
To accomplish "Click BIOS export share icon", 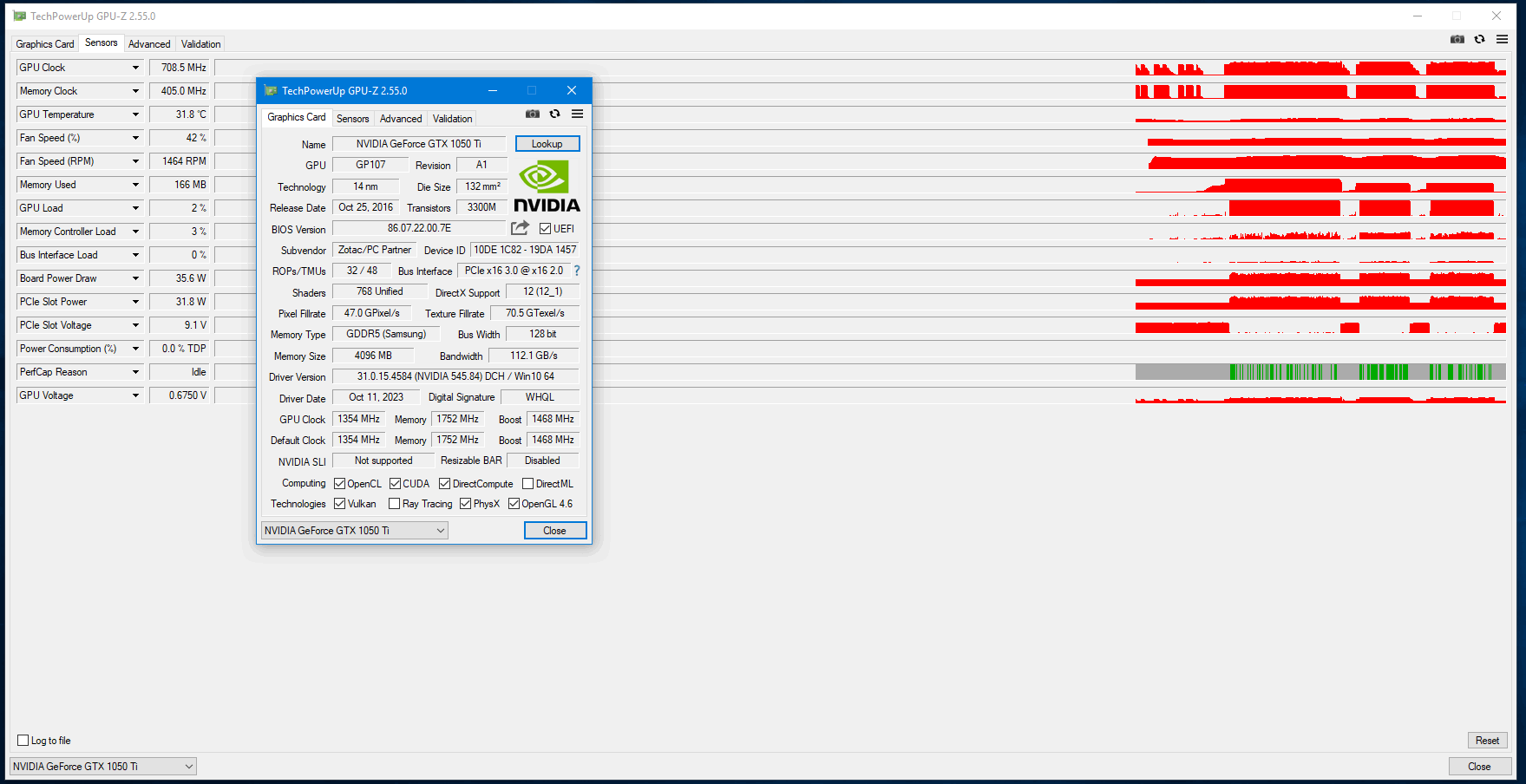I will click(x=520, y=228).
